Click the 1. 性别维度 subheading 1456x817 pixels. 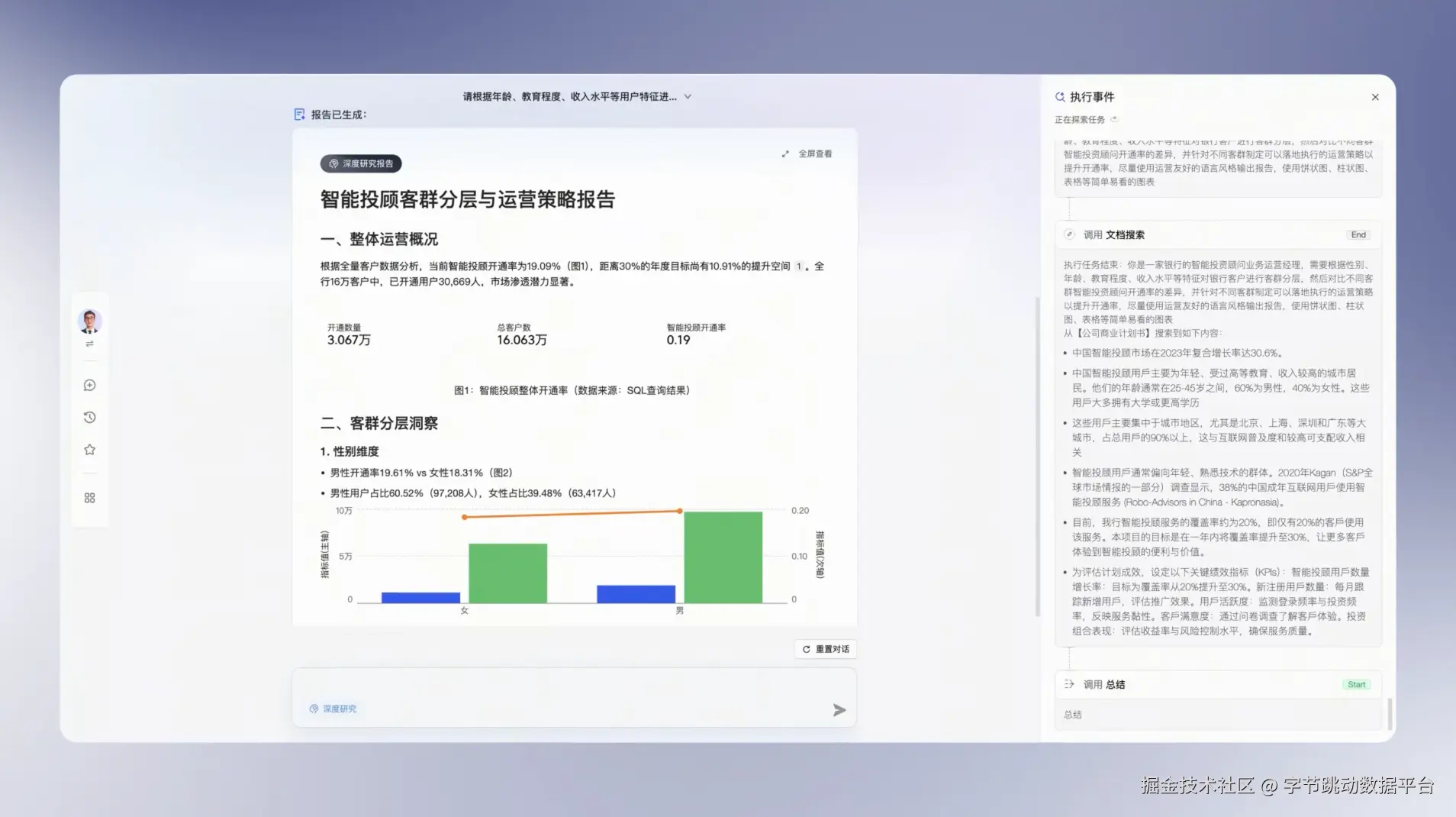pos(350,451)
